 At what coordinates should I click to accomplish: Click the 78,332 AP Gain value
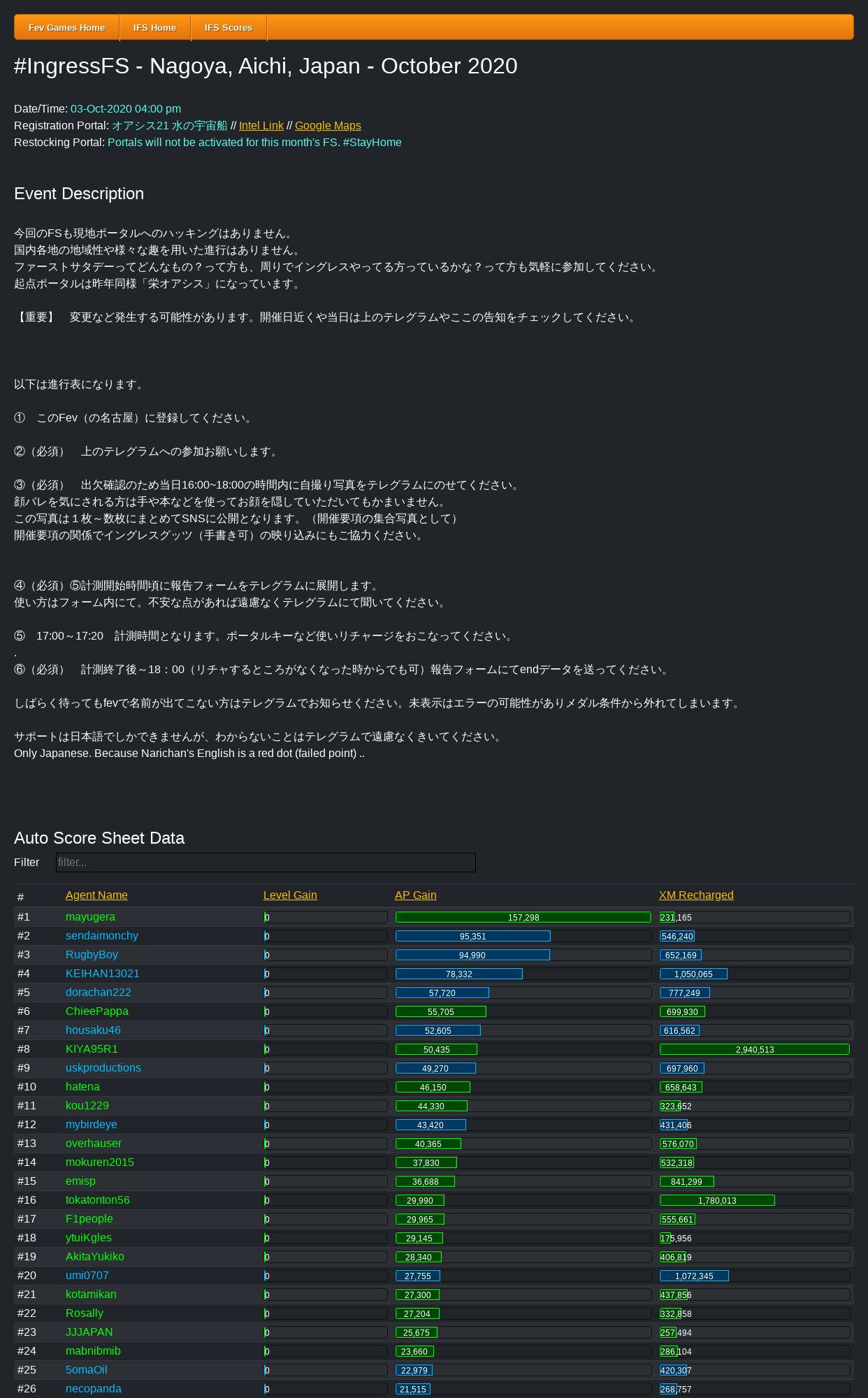click(x=459, y=974)
